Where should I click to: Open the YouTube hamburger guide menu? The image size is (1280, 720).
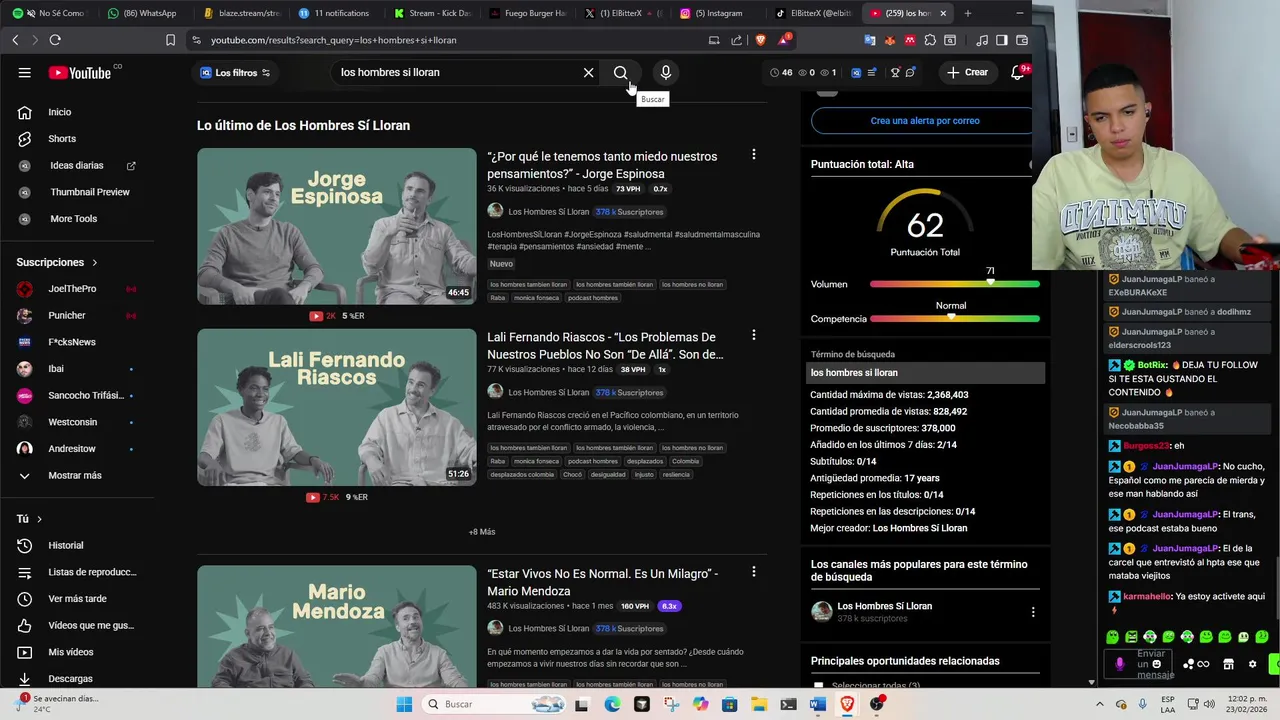[x=24, y=72]
